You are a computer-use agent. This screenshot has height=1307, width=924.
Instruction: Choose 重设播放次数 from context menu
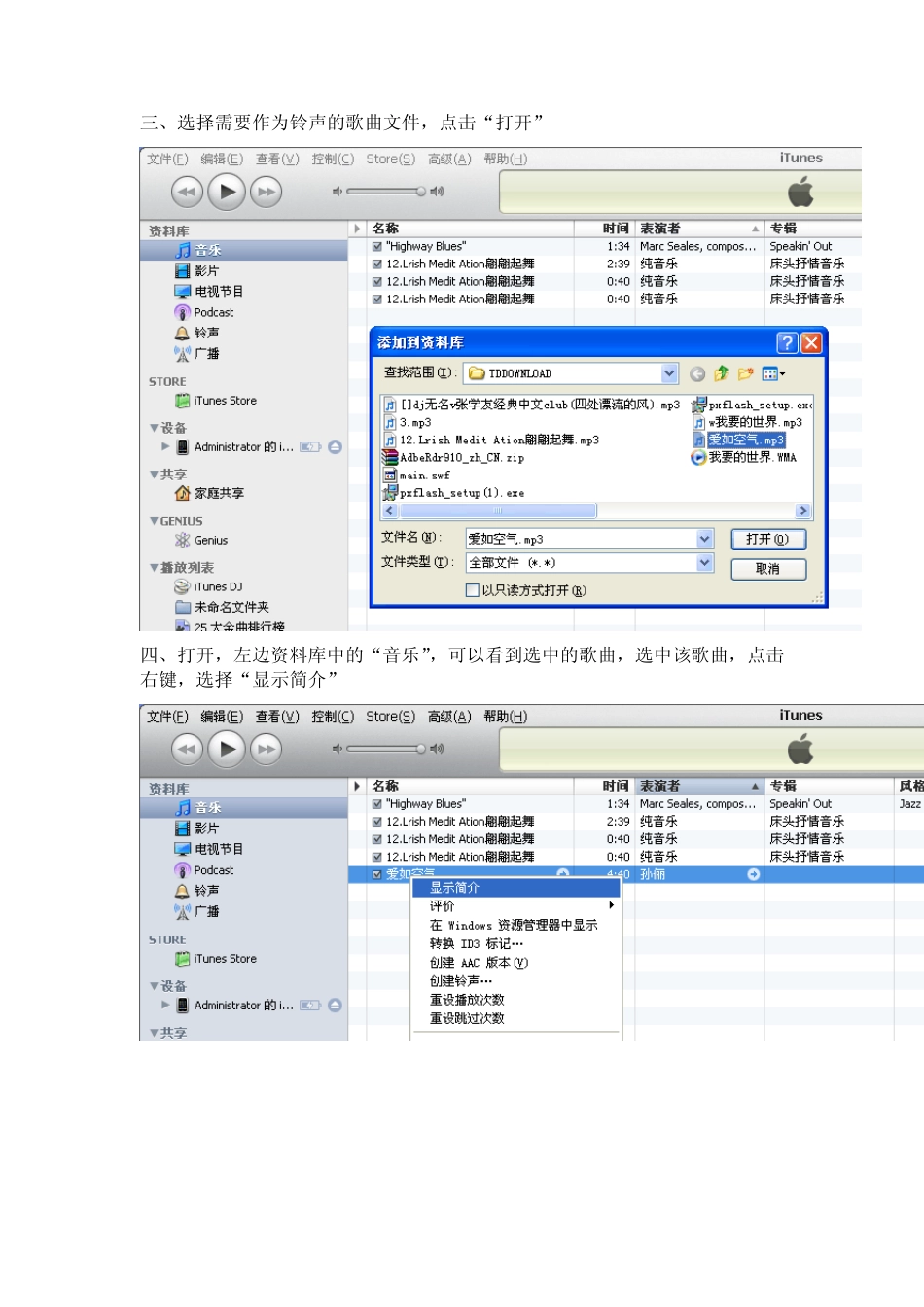pyautogui.click(x=516, y=1000)
